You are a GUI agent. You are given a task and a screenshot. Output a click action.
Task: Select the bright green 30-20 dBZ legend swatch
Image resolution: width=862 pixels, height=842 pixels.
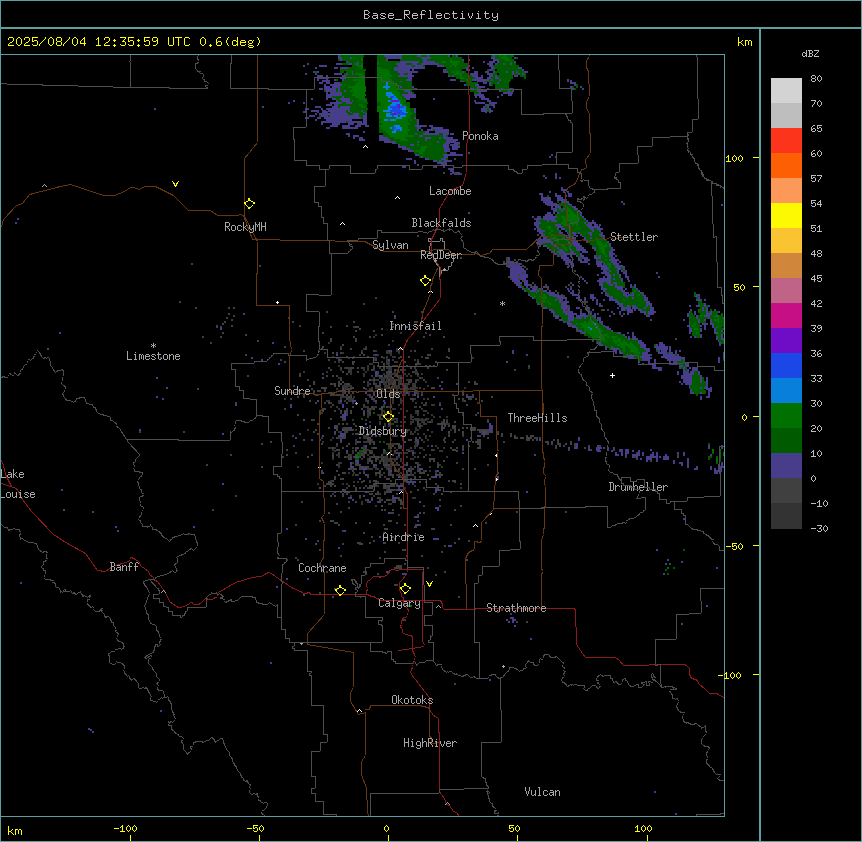click(786, 416)
